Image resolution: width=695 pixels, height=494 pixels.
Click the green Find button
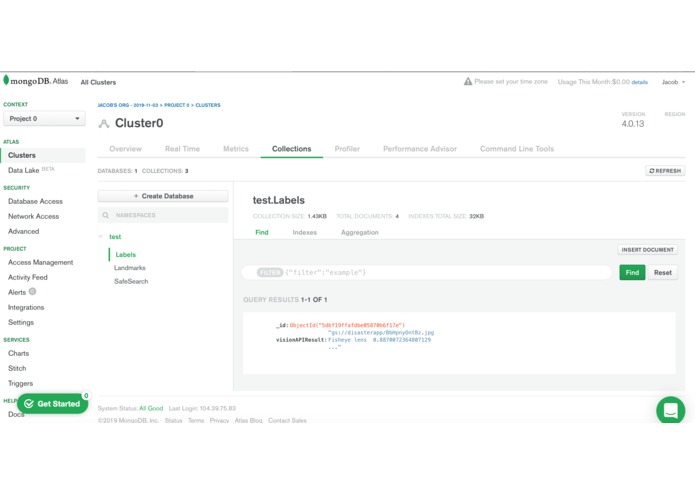click(x=632, y=272)
